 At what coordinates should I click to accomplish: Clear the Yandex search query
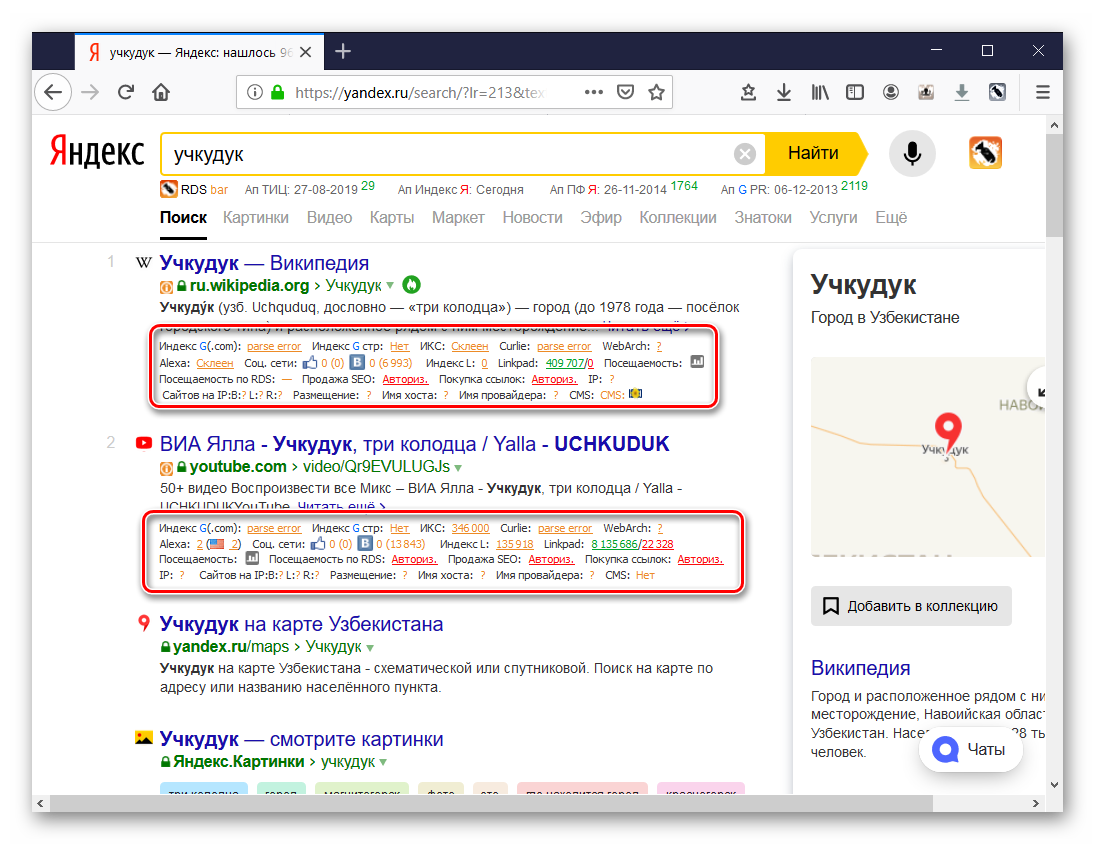[745, 154]
